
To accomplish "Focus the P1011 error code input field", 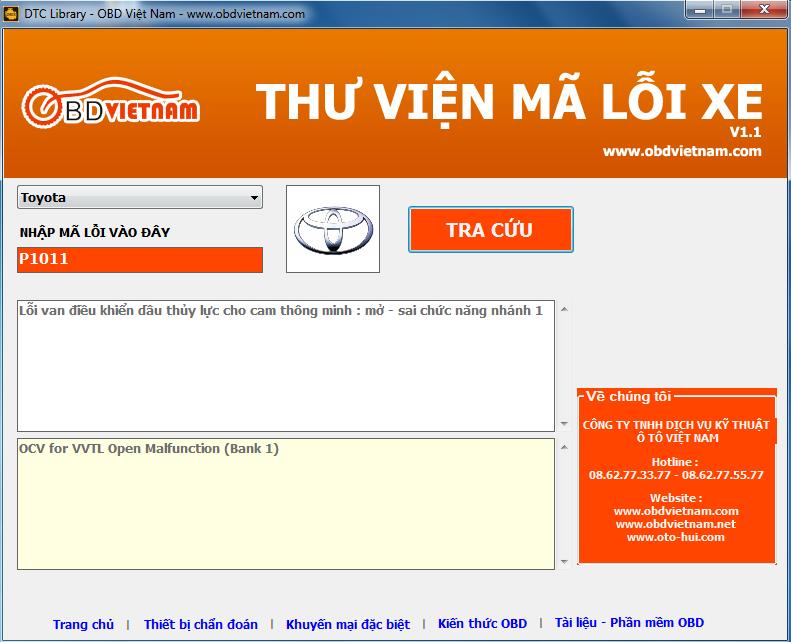I will [140, 260].
